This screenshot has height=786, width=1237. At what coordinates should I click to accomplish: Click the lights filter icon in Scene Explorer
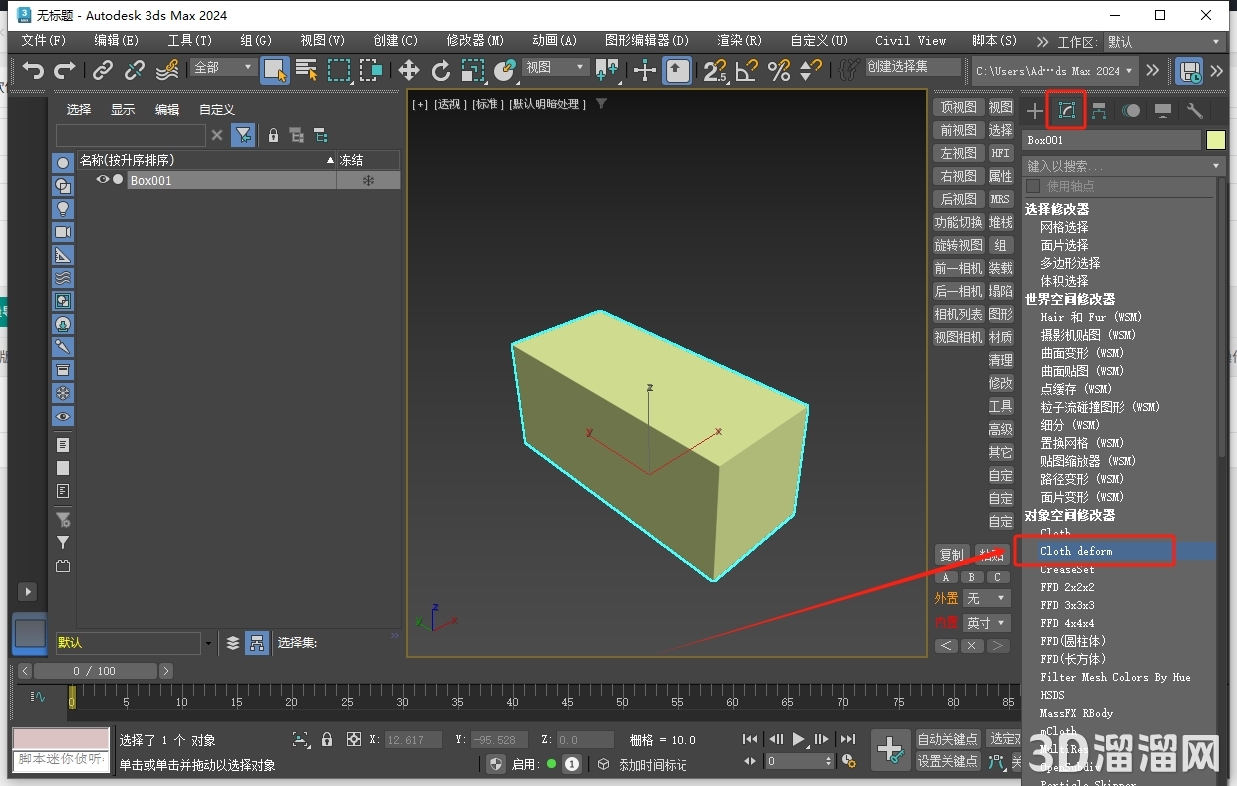[63, 209]
